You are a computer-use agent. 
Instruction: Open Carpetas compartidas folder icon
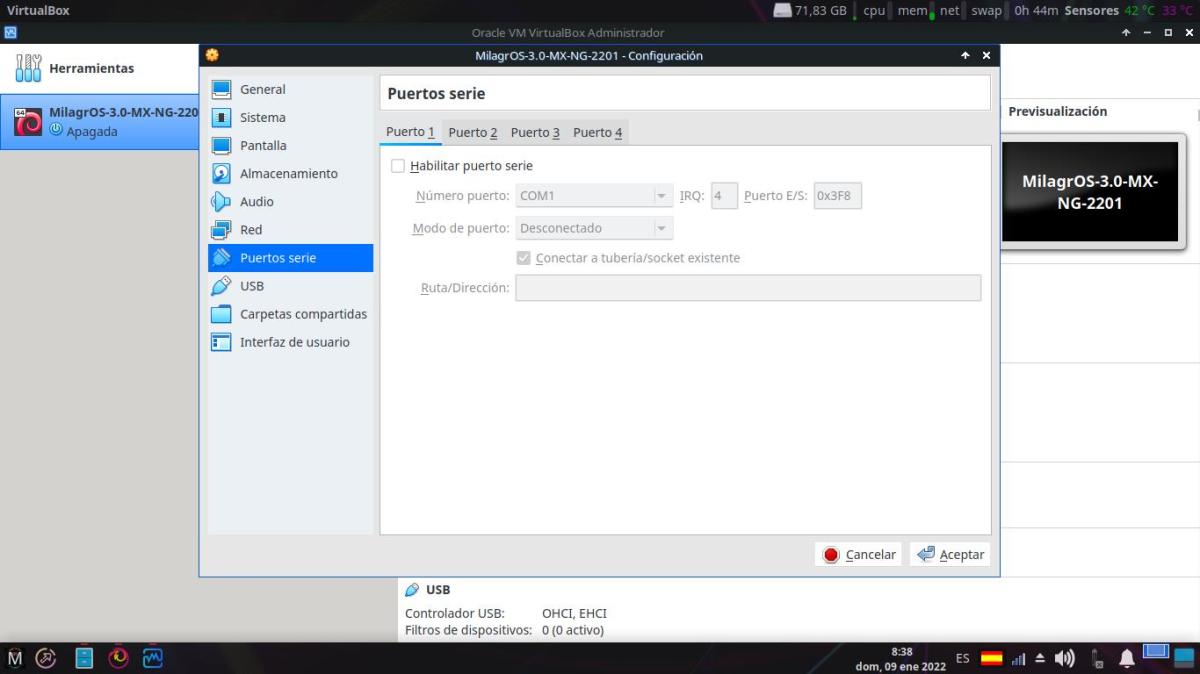point(221,314)
